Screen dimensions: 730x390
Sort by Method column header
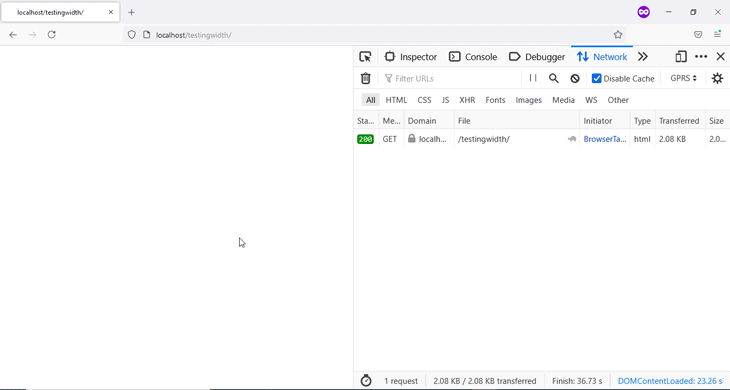[x=392, y=121]
